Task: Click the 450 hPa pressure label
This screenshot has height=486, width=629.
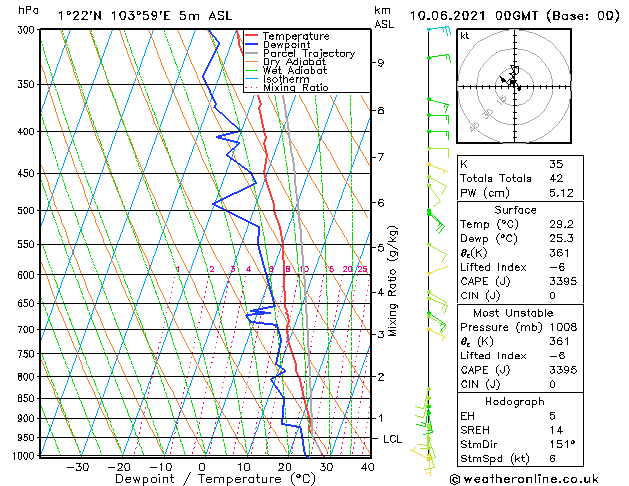Action: point(28,174)
